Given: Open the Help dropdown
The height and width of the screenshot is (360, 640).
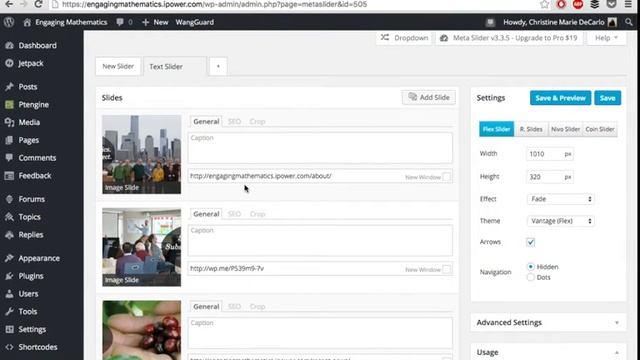Looking at the screenshot, I should click(x=606, y=38).
